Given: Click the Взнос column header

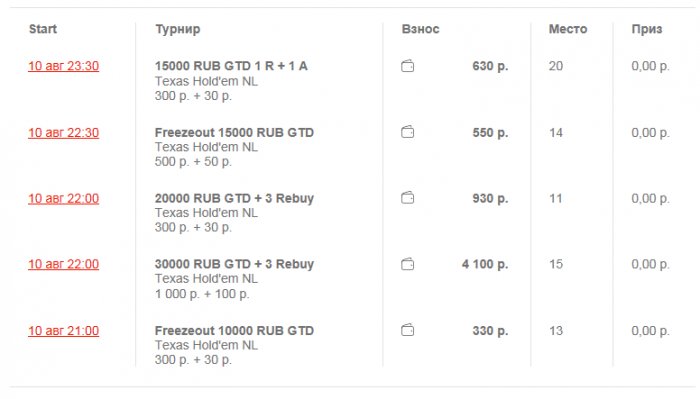Looking at the screenshot, I should pos(421,29).
